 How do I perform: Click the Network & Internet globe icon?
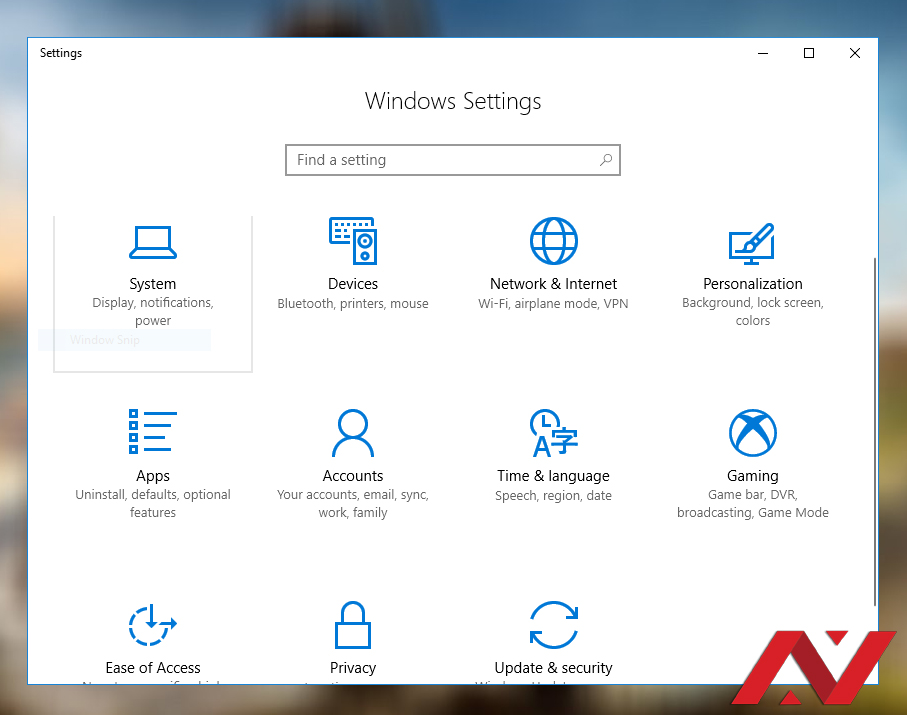(x=553, y=241)
